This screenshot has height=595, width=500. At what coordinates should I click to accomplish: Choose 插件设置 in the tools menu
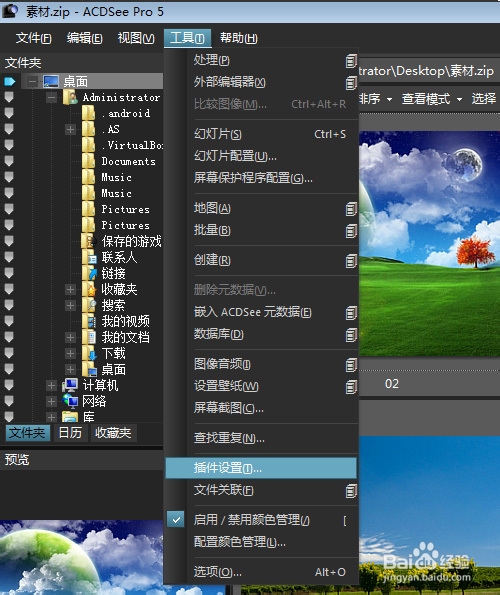tap(261, 468)
